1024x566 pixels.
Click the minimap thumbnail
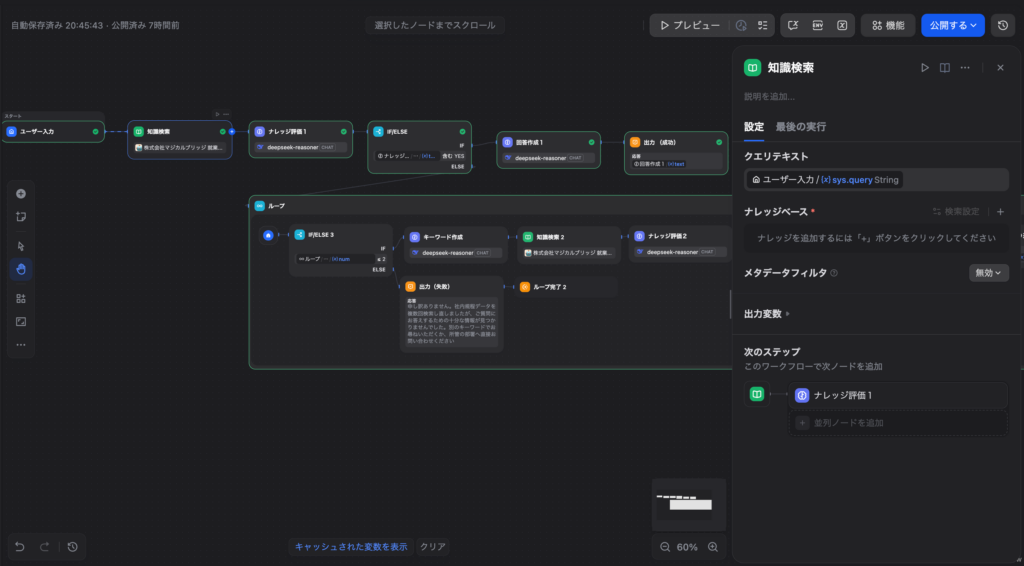tap(689, 504)
